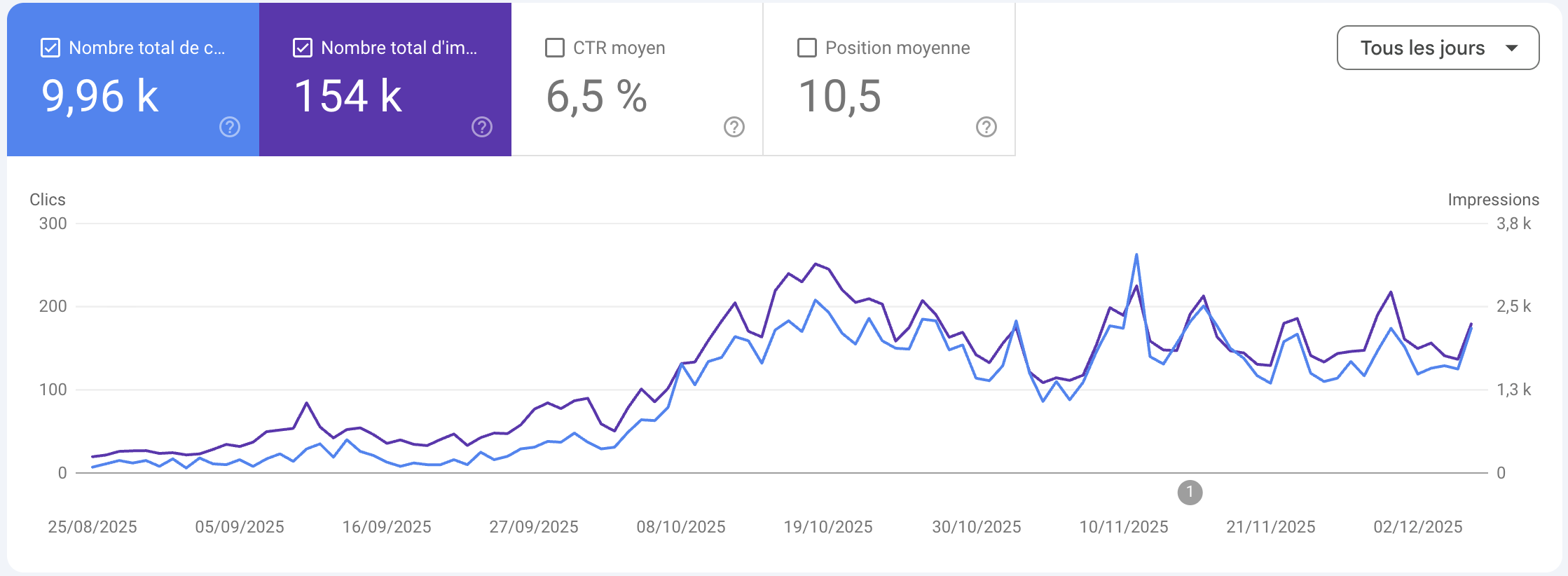Click the 154 k impressions value
The width and height of the screenshot is (1568, 576).
coord(349,96)
